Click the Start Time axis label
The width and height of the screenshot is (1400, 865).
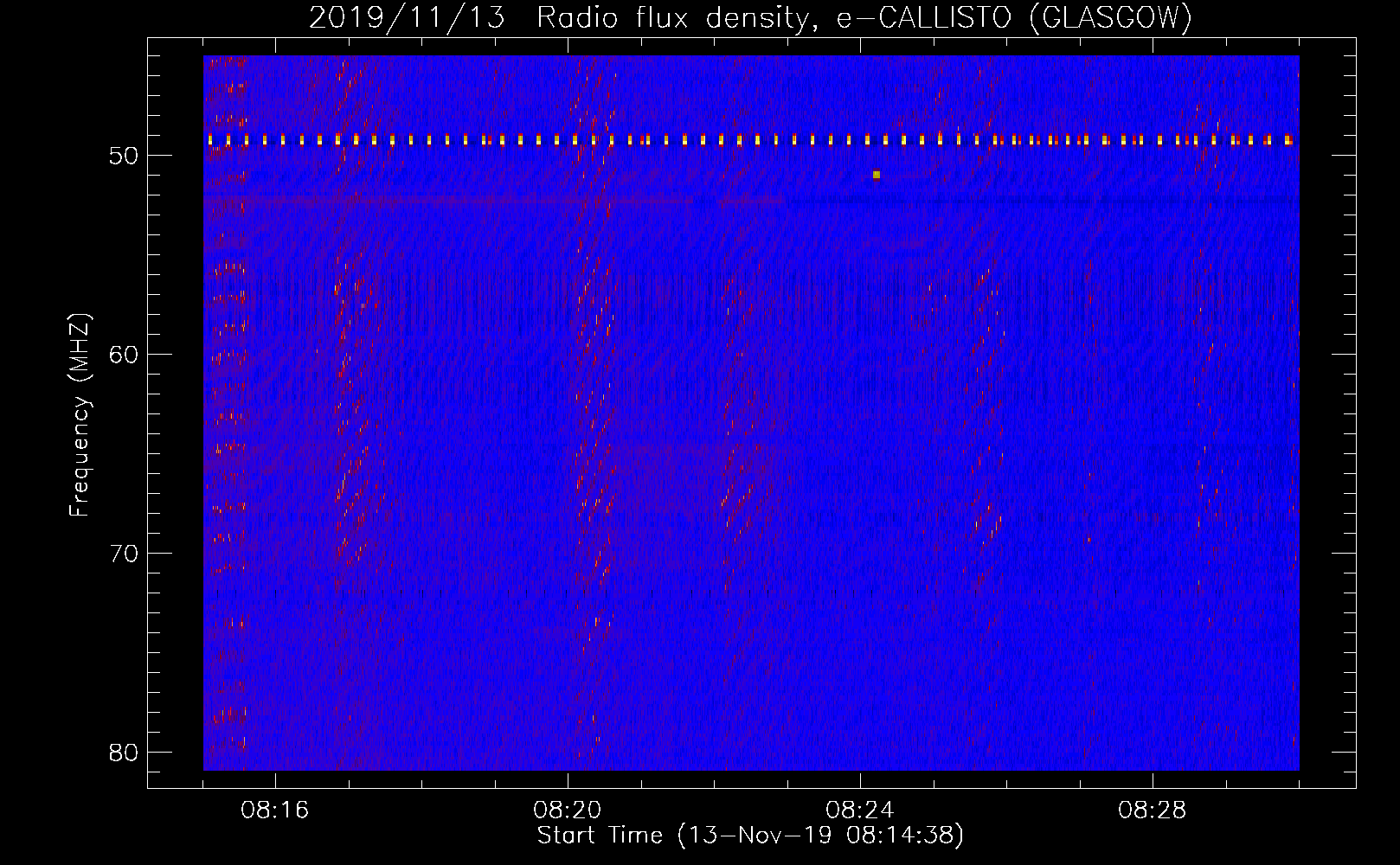[750, 836]
